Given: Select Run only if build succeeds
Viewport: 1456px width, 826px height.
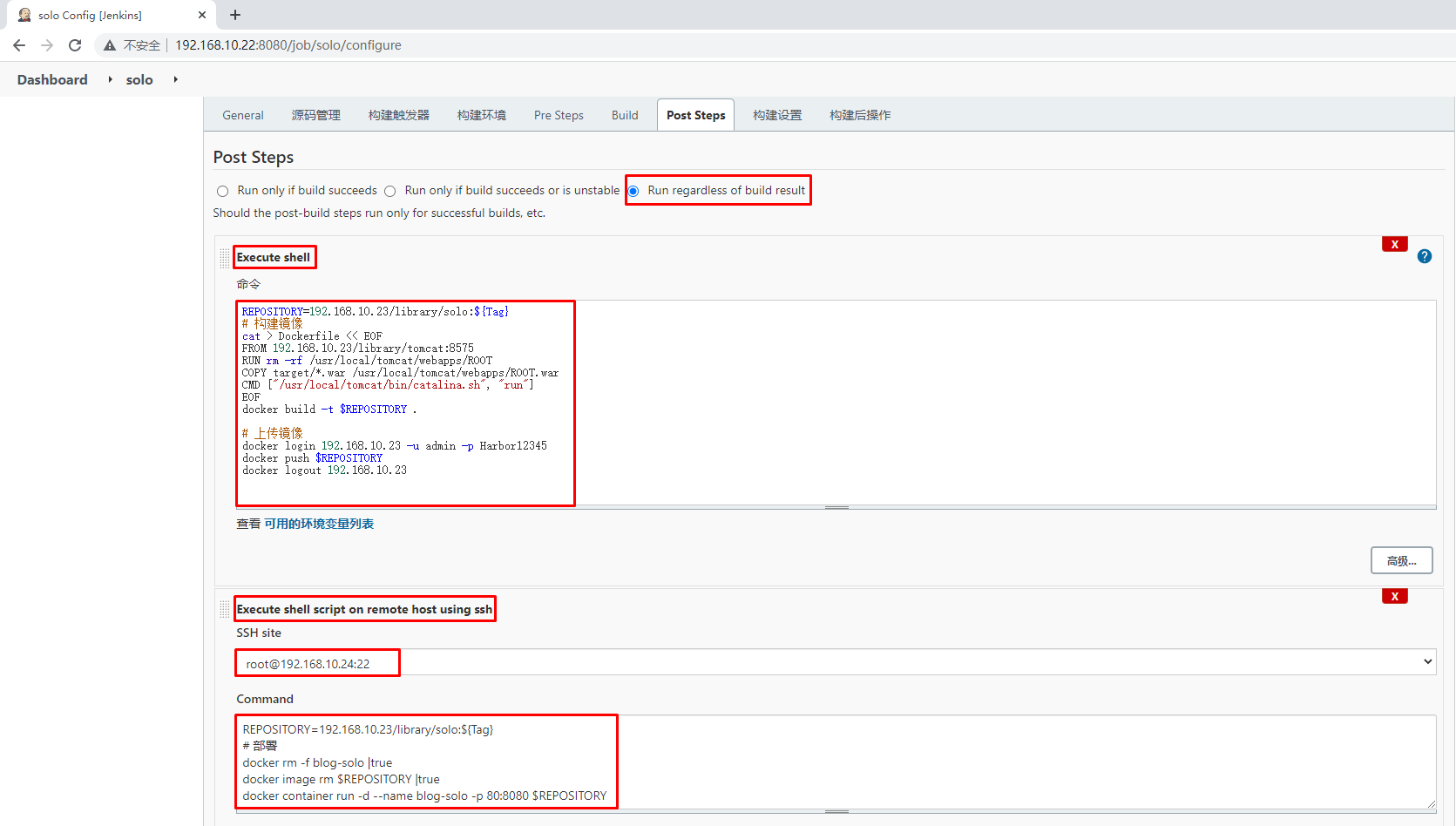Looking at the screenshot, I should click(223, 191).
